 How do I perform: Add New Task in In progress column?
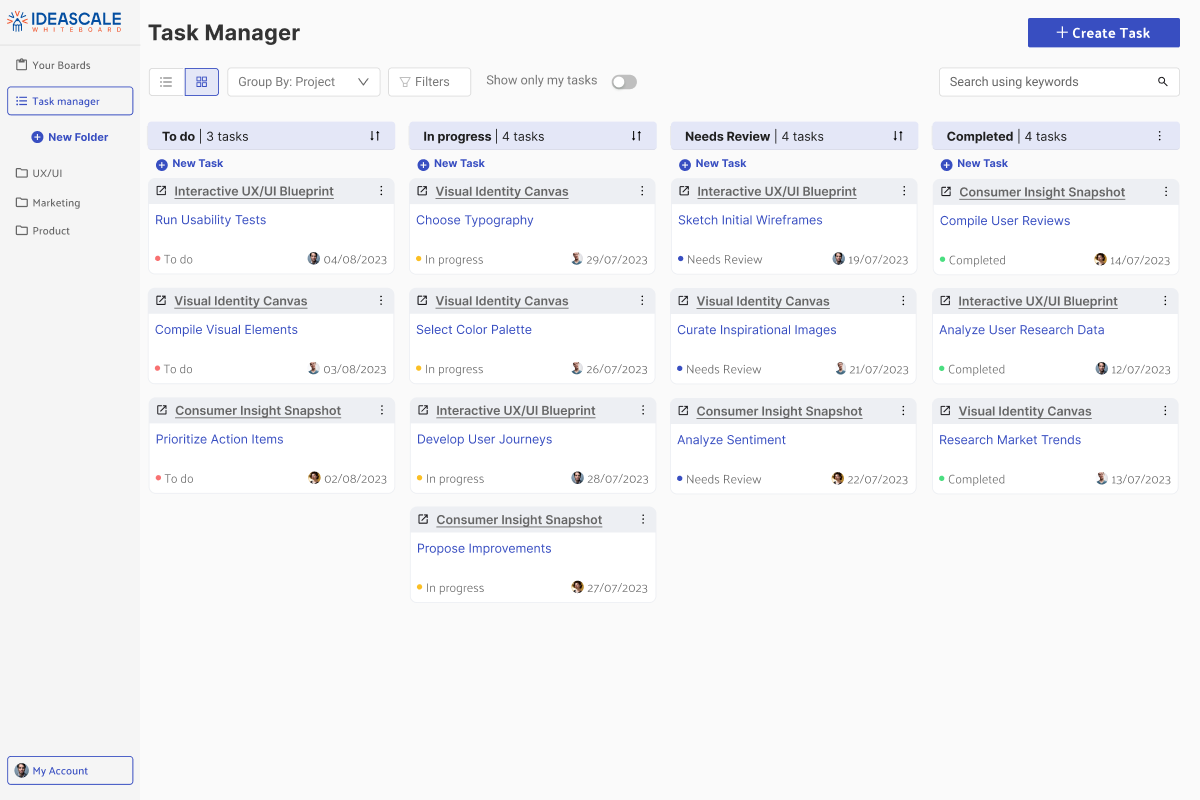pos(451,164)
